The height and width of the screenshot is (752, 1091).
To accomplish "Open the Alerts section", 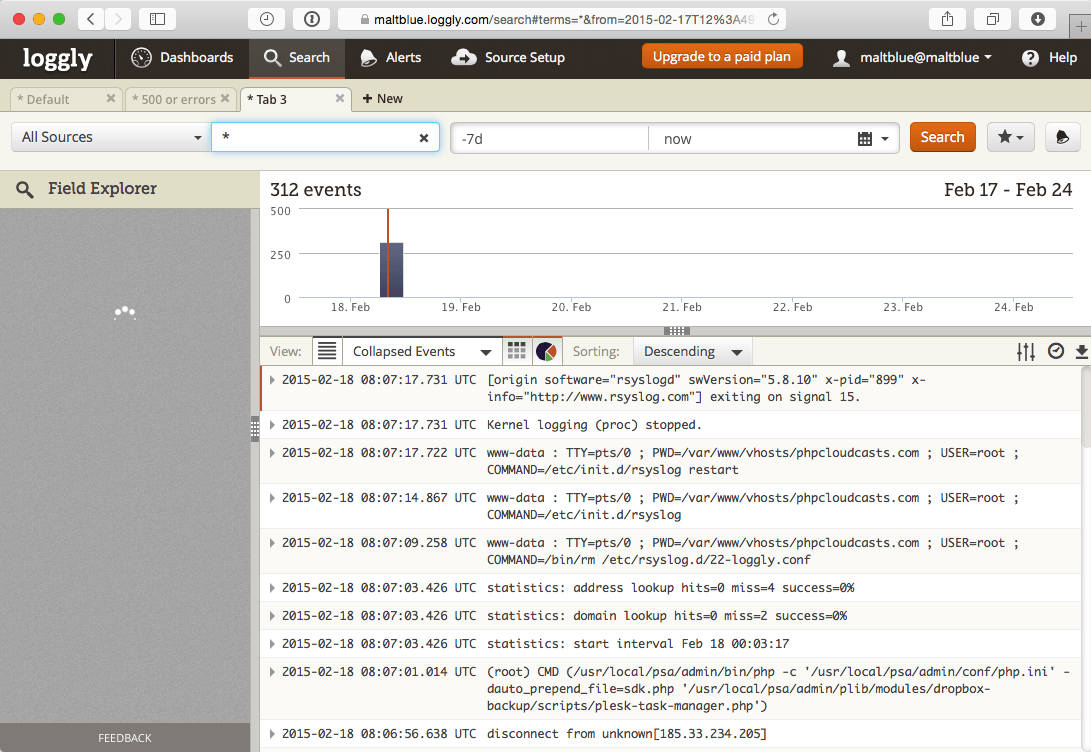I will click(x=390, y=58).
